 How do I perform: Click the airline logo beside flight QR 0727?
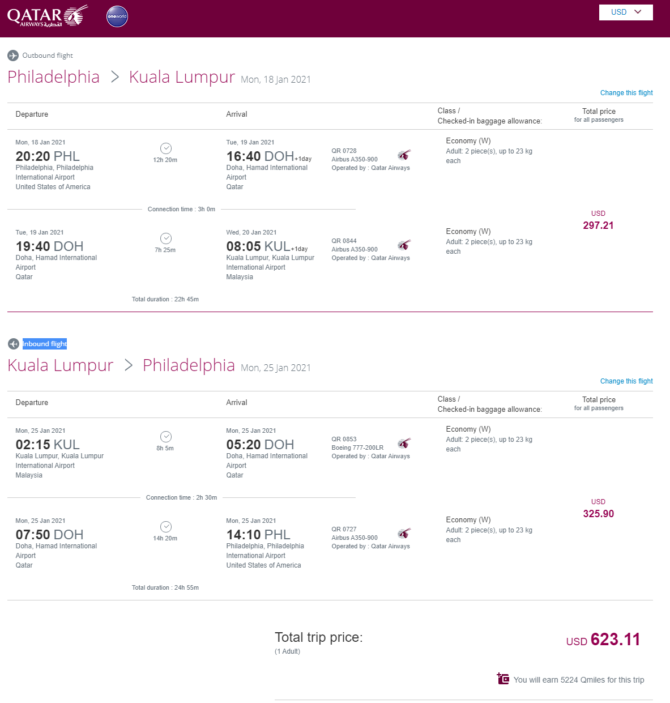[404, 534]
